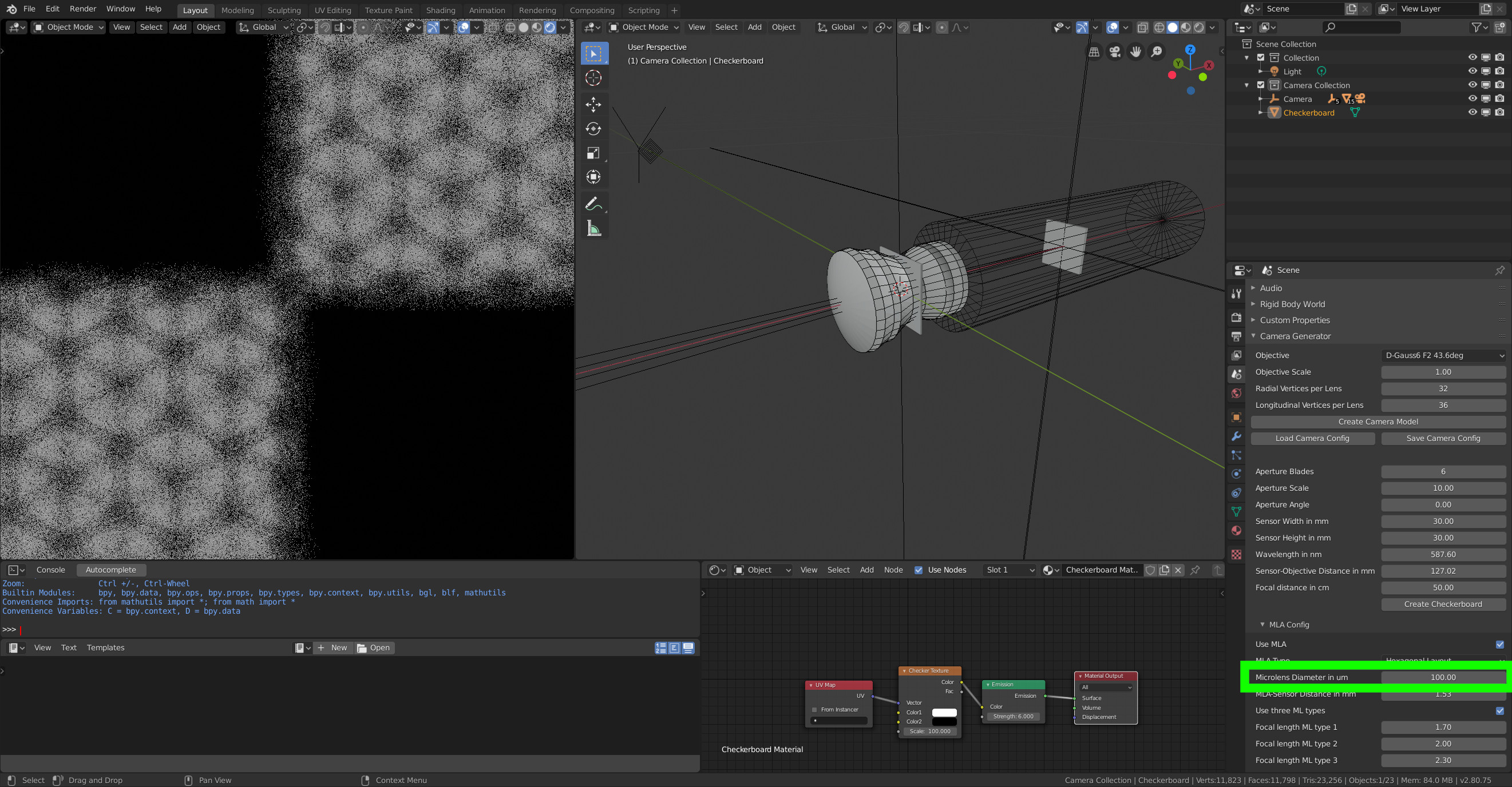Select the Annotate pencil tool

593,204
